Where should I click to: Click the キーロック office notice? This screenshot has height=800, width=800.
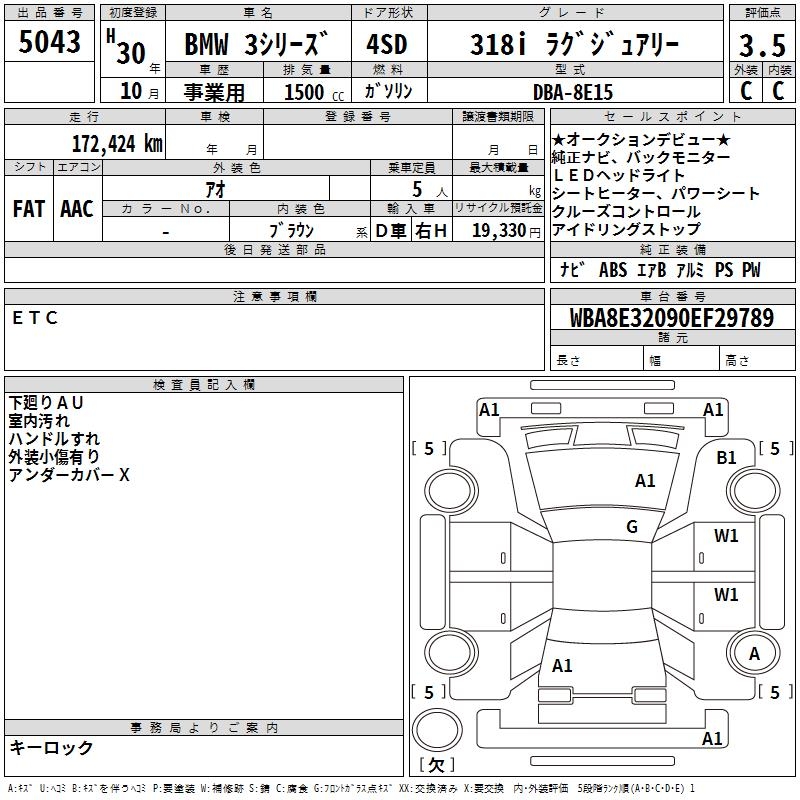[x=50, y=747]
